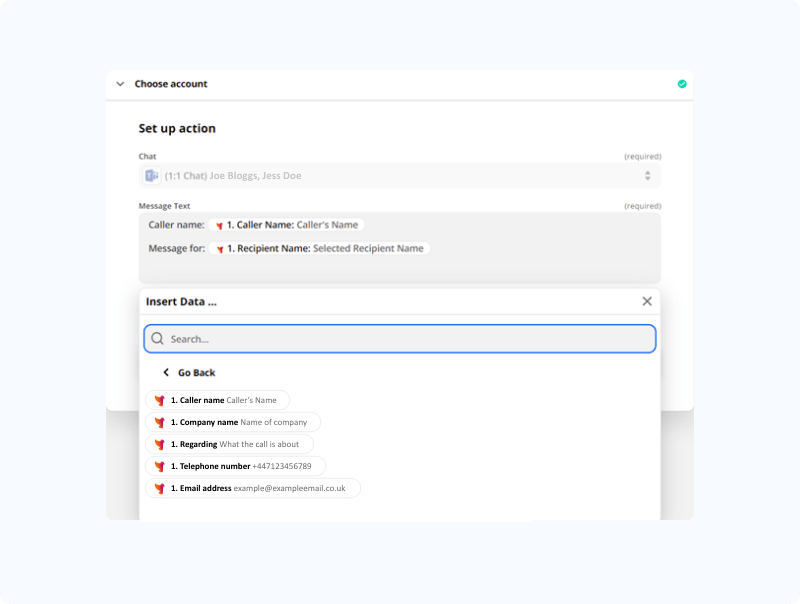800x604 pixels.
Task: Click the app icon beside Email address
Action: (160, 488)
